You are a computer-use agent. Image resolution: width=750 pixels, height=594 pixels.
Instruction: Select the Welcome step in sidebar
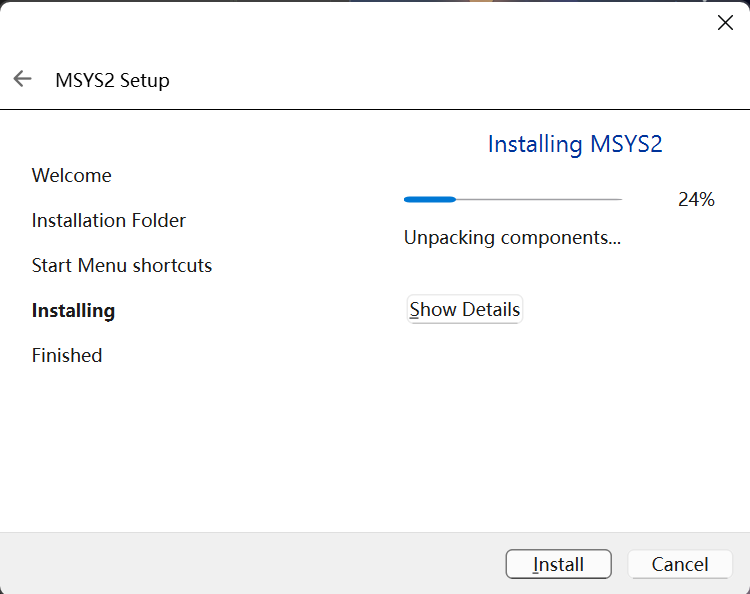click(72, 175)
